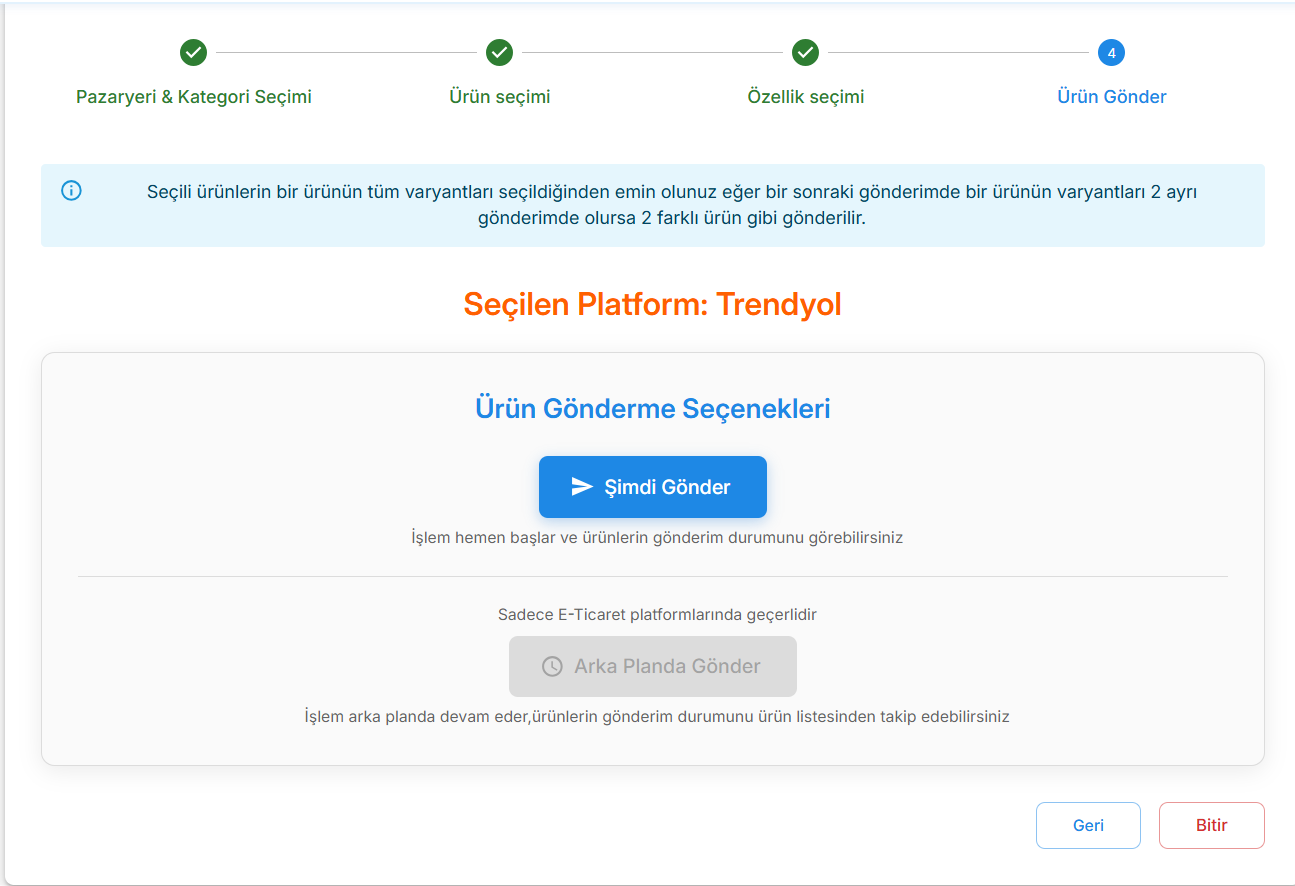
Task: Open the Özellik seçimi step
Action: [x=806, y=96]
